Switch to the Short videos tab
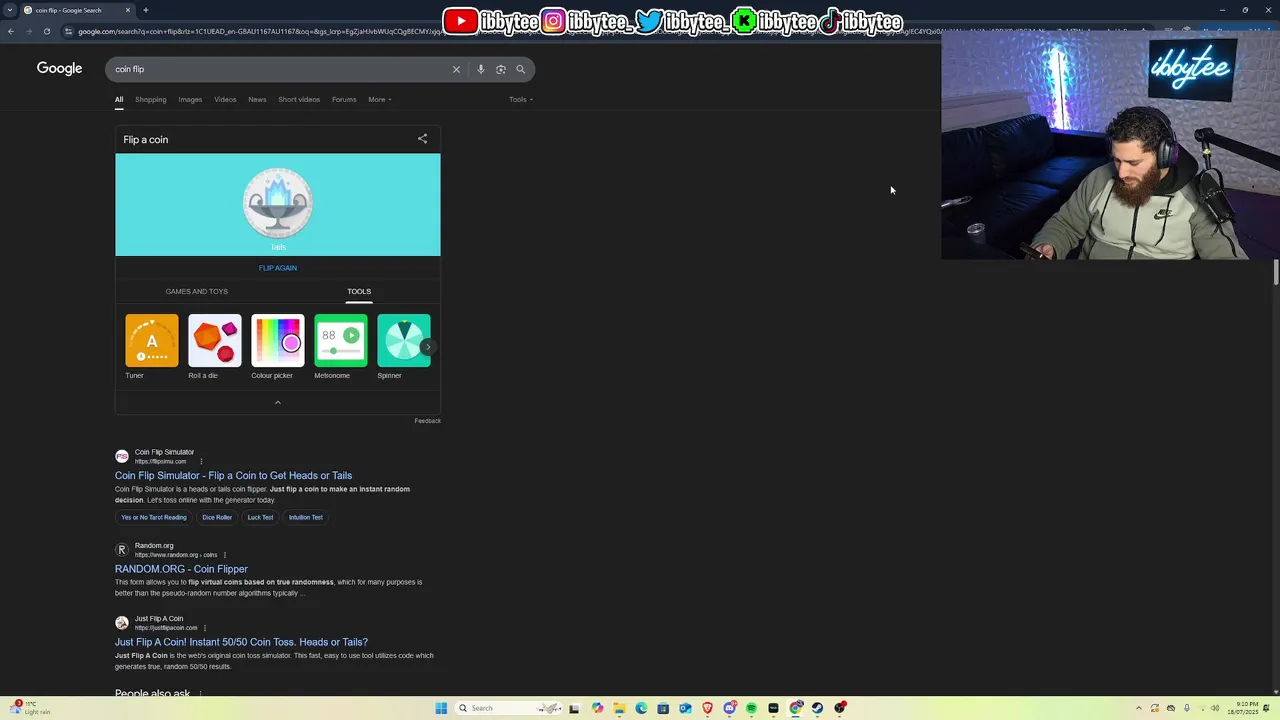This screenshot has width=1280, height=720. (x=299, y=99)
